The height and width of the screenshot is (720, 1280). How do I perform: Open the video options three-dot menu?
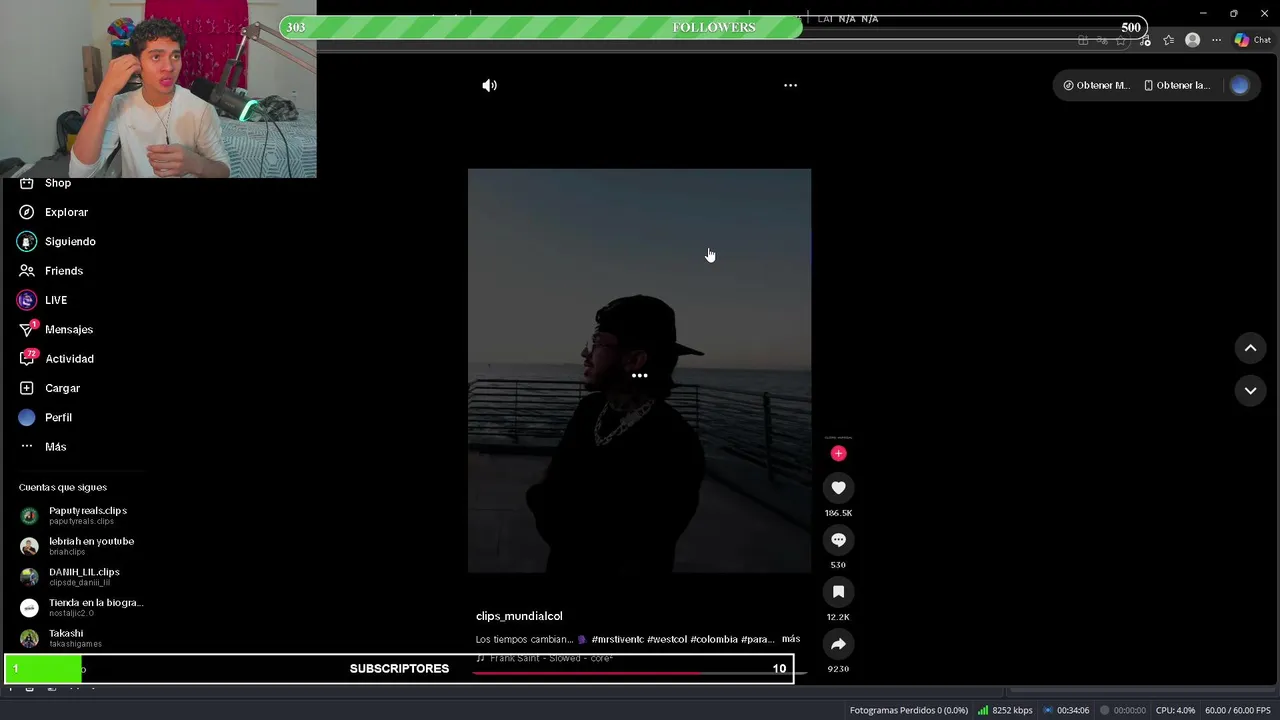[x=790, y=85]
